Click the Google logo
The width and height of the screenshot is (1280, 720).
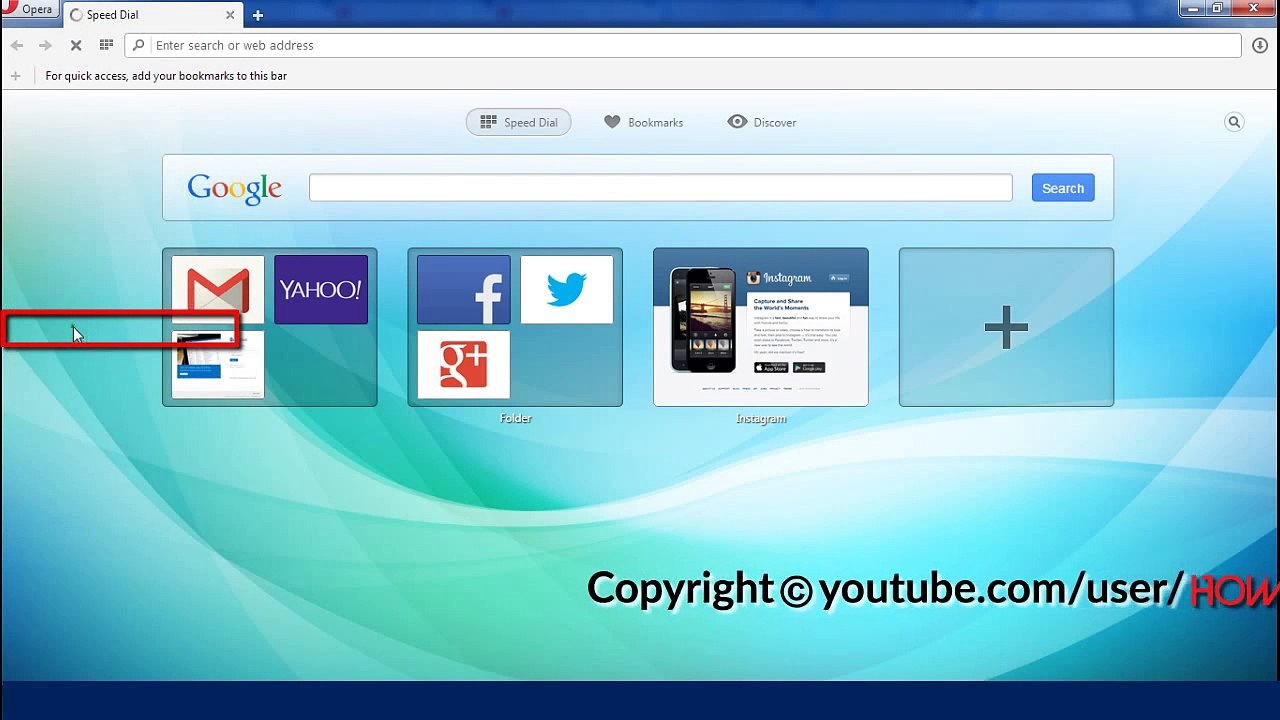click(235, 189)
